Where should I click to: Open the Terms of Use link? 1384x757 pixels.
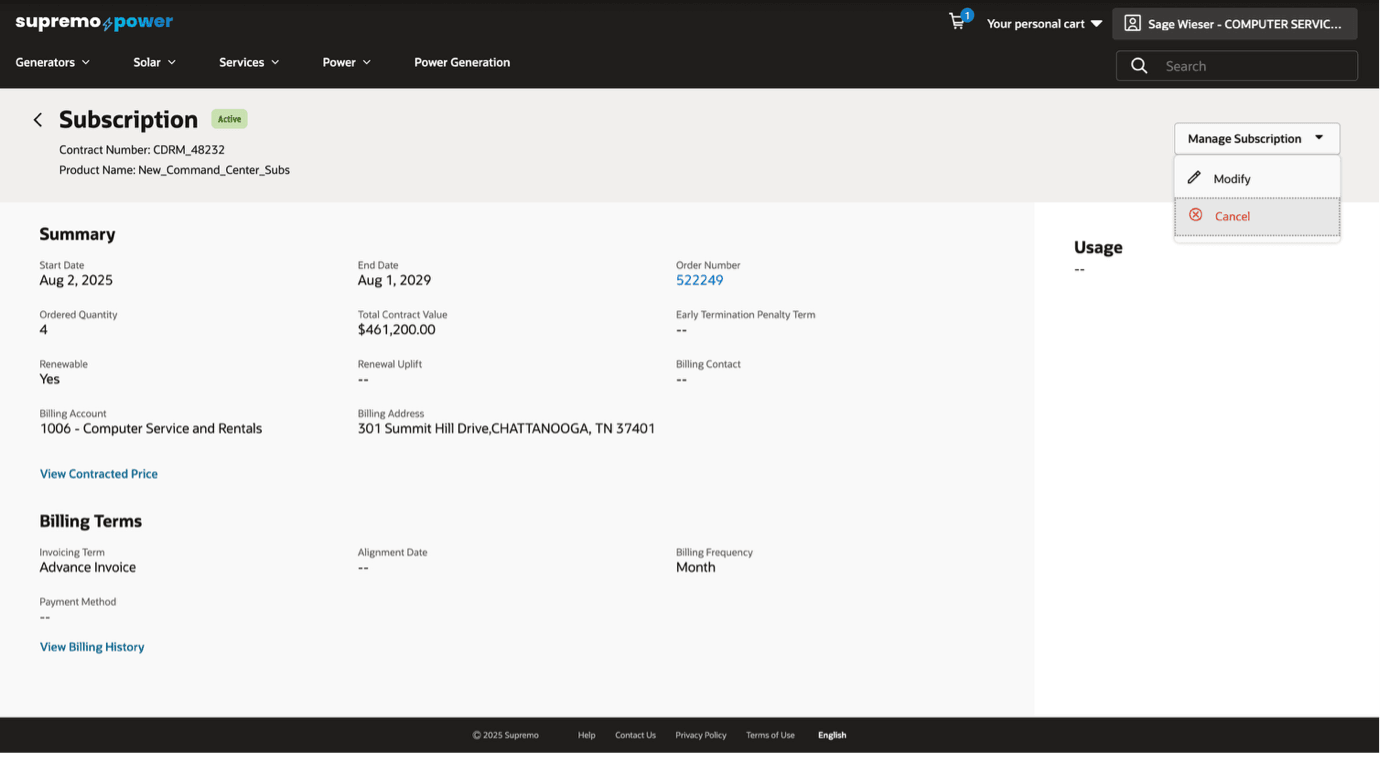pyautogui.click(x=772, y=736)
